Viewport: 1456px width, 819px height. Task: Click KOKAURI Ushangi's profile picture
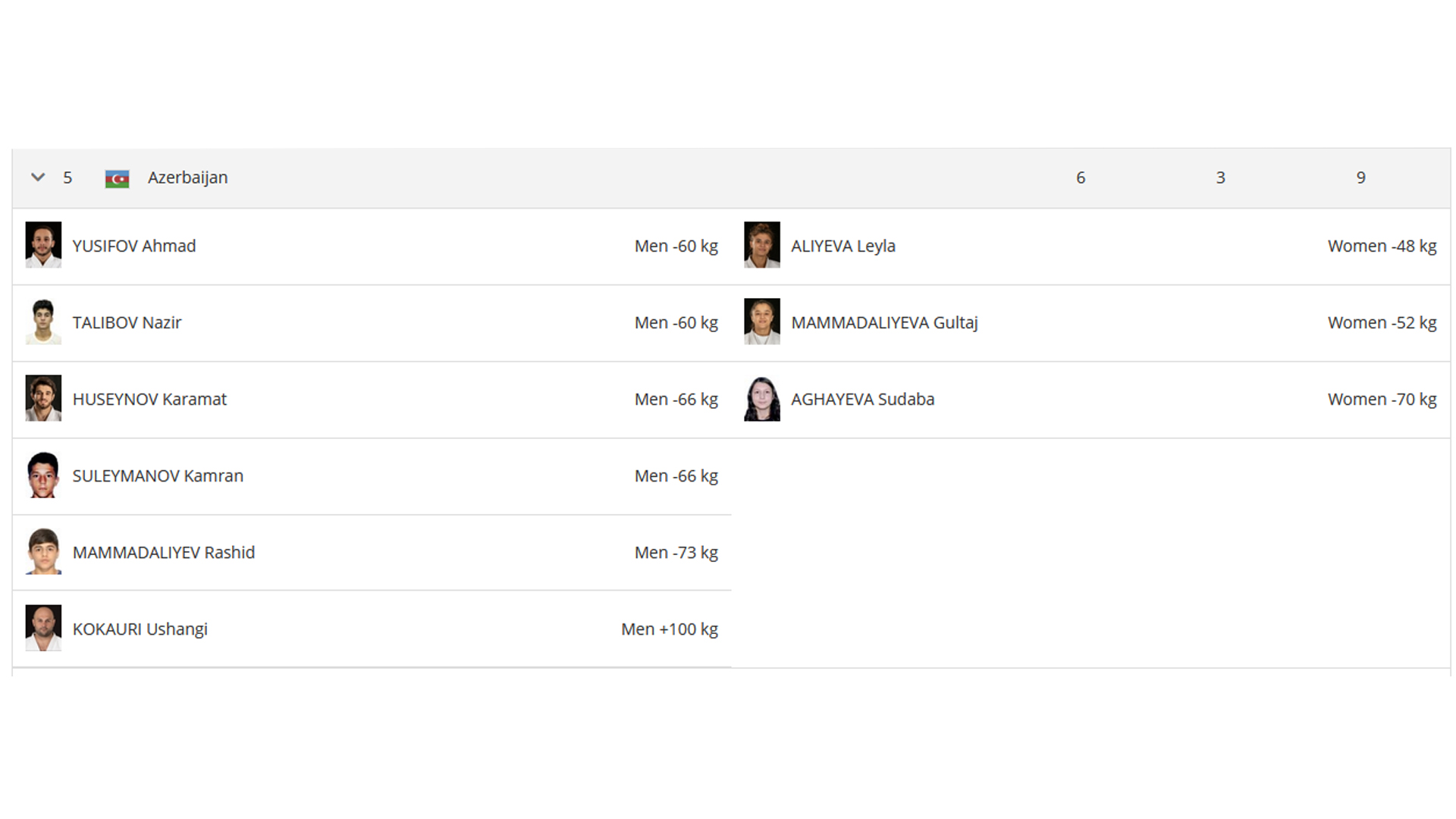pyautogui.click(x=43, y=628)
